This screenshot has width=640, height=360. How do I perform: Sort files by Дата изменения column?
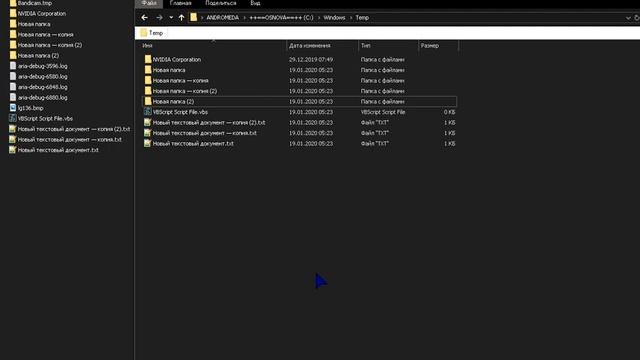[x=309, y=46]
